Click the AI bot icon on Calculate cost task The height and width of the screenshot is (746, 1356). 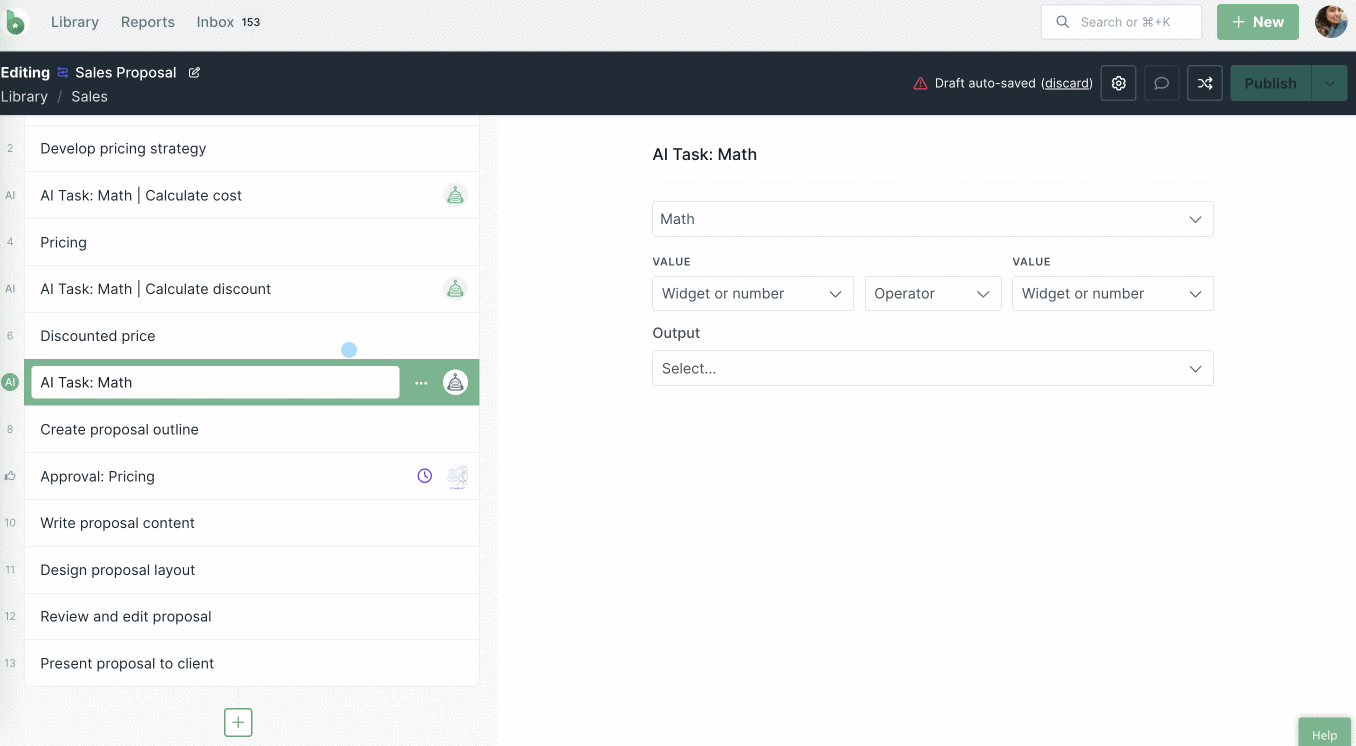tap(455, 196)
